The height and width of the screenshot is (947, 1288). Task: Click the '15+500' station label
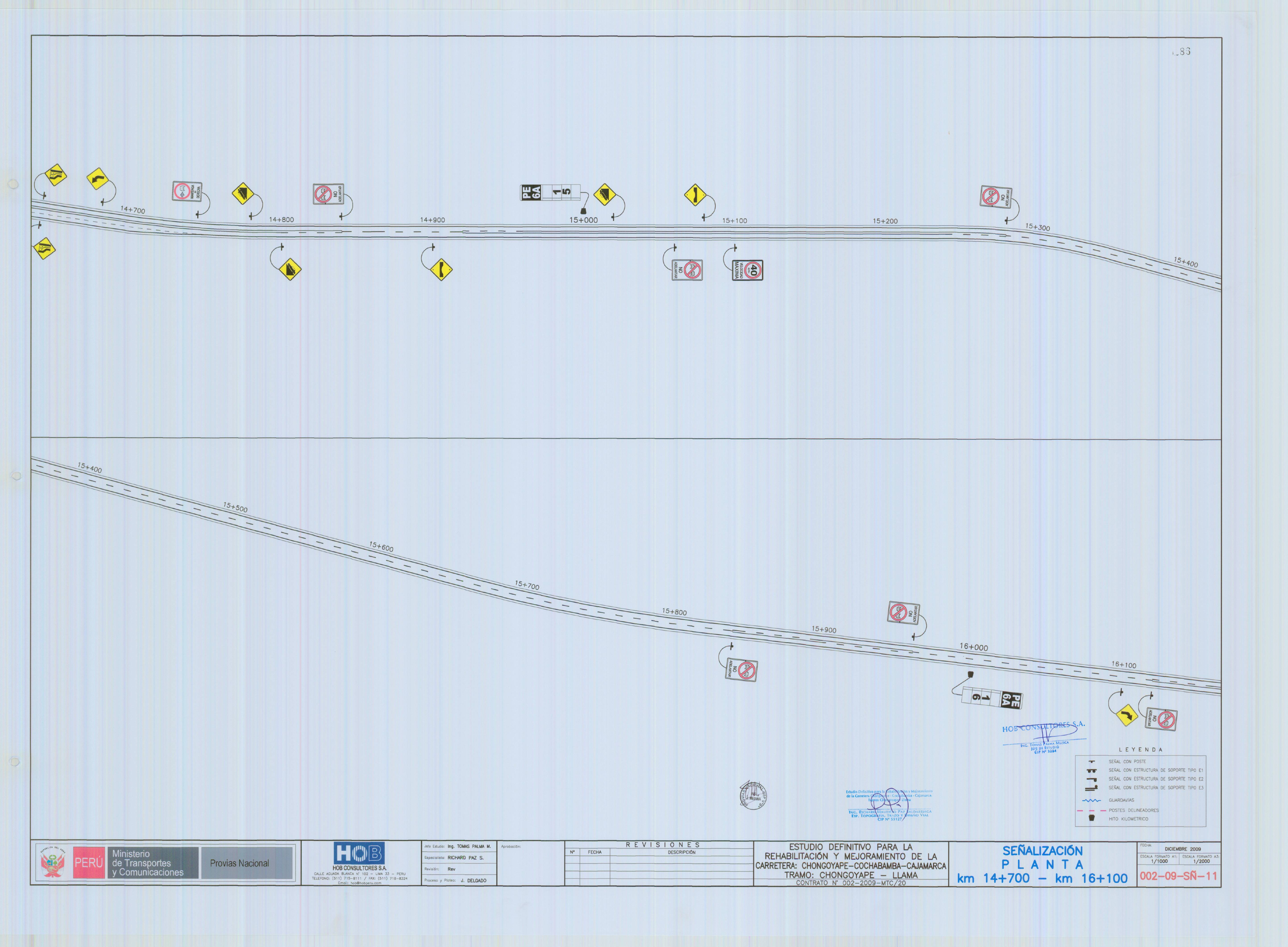click(235, 507)
